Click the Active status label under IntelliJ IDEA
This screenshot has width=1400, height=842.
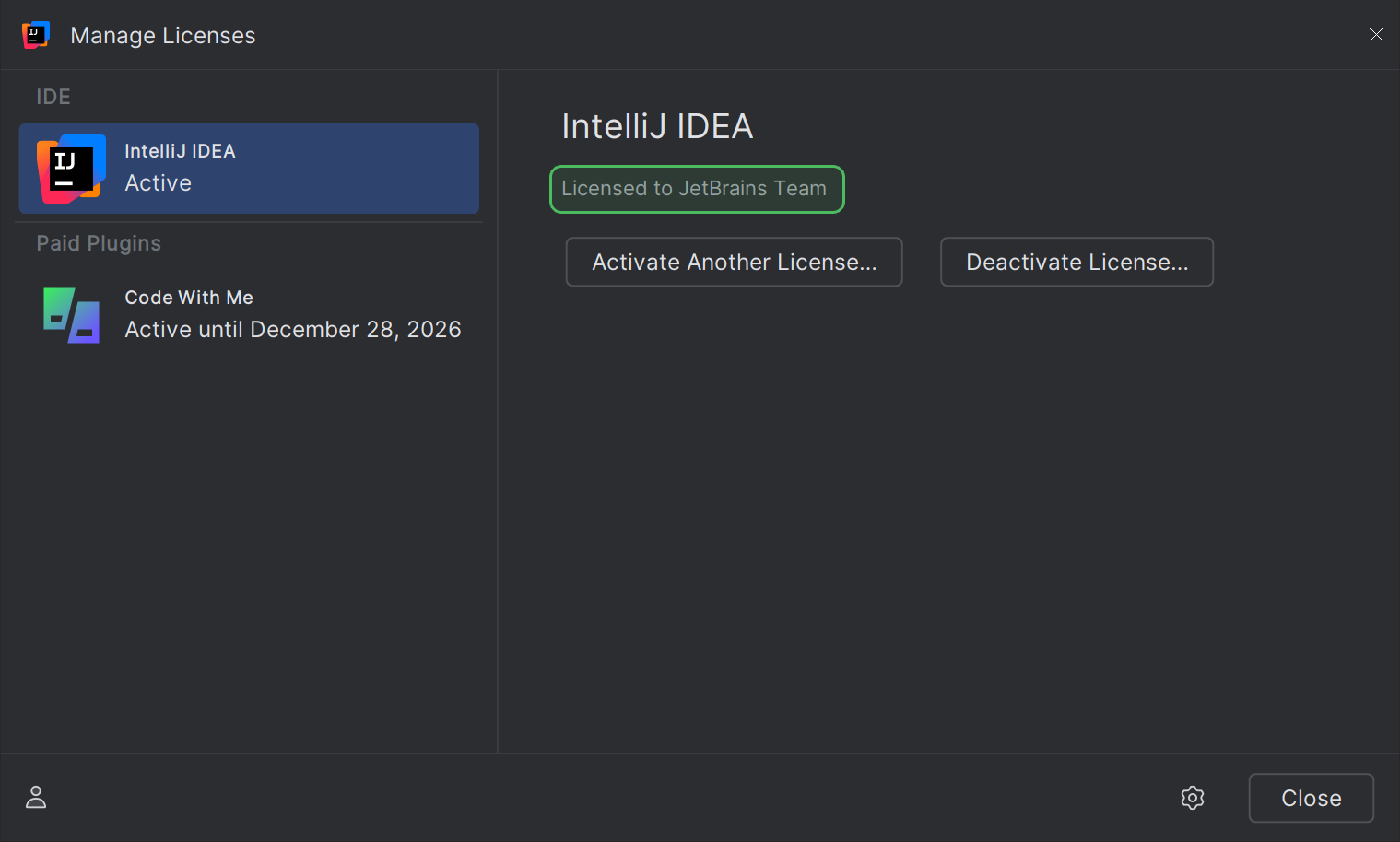[158, 182]
